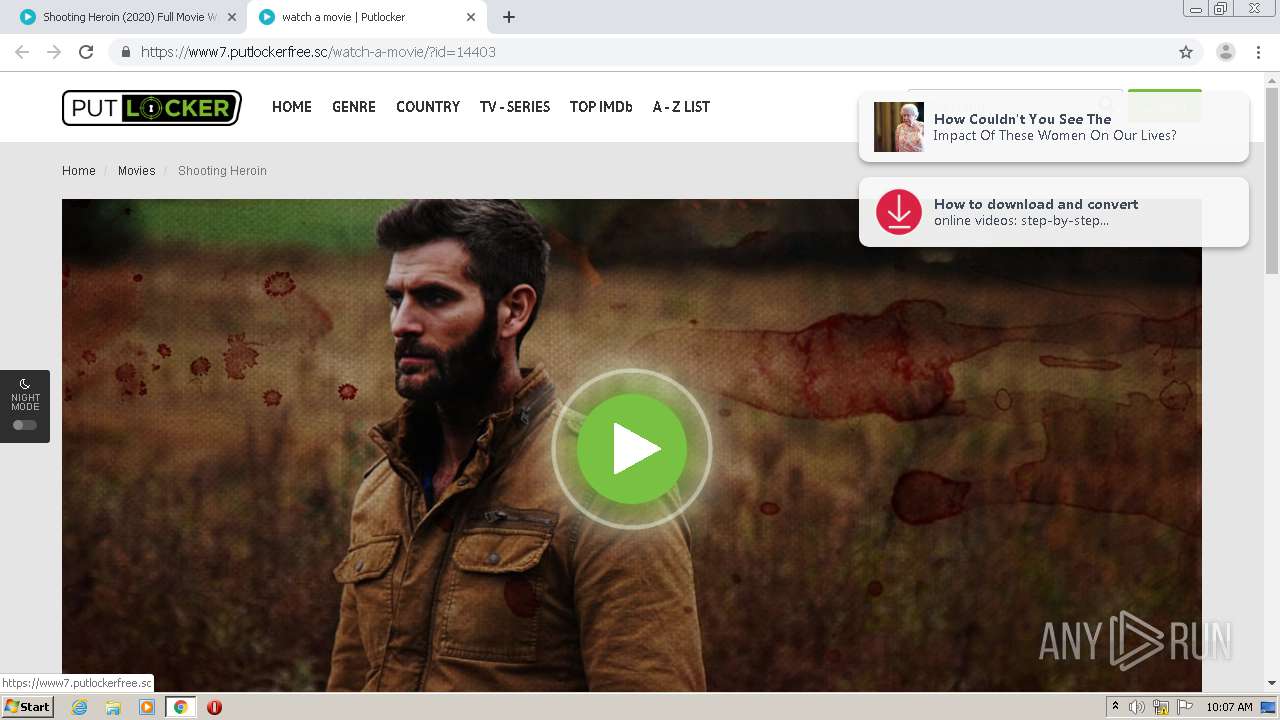The image size is (1280, 720).
Task: Open Windows Explorer from taskbar
Action: [113, 707]
